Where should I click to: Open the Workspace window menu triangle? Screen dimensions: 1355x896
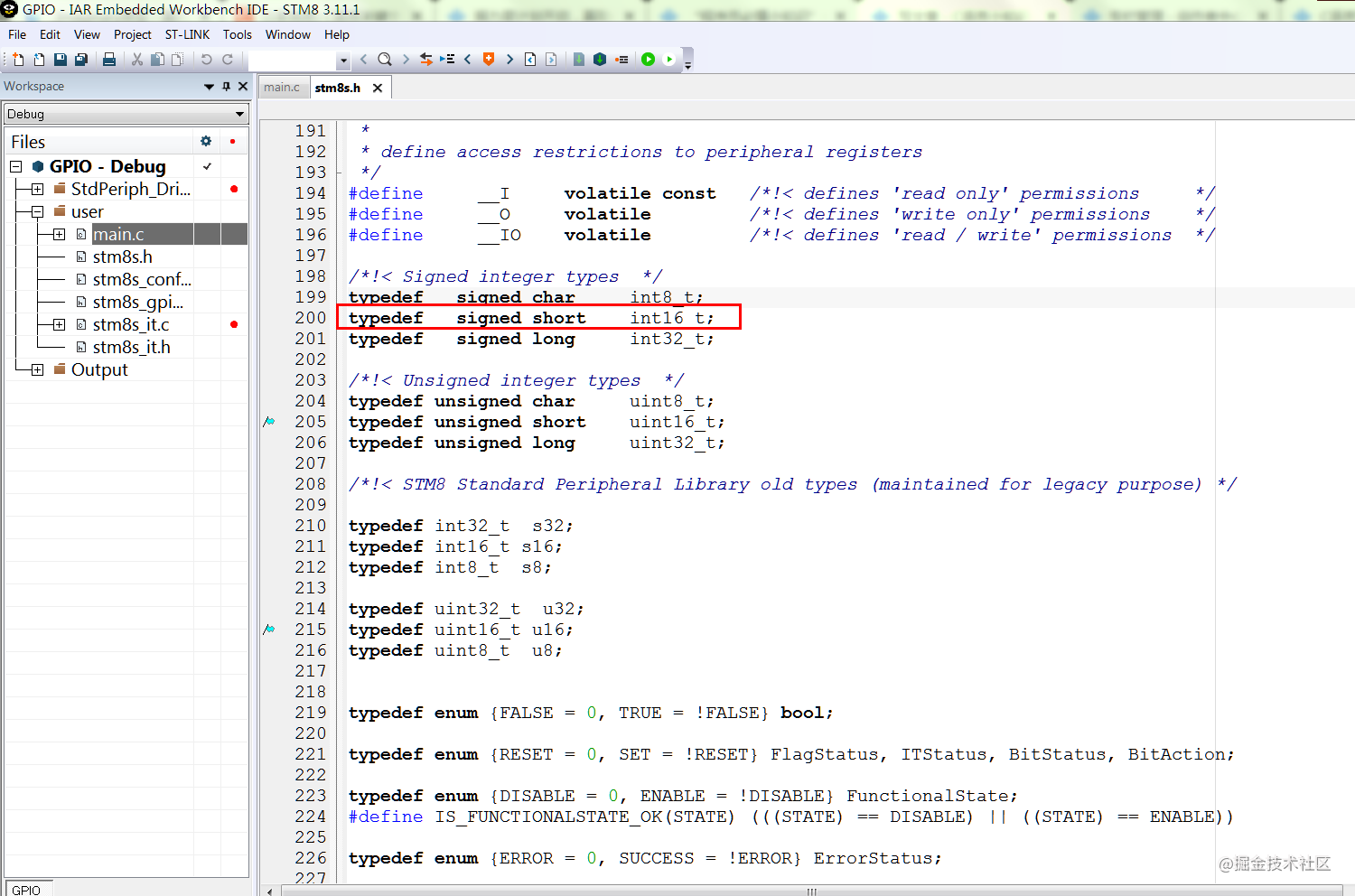(x=209, y=87)
